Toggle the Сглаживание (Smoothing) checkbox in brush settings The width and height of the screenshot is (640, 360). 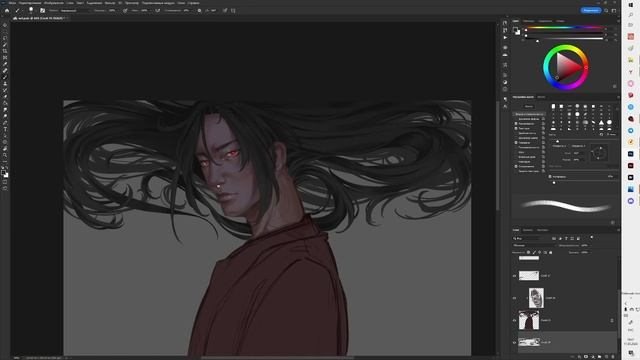click(516, 167)
